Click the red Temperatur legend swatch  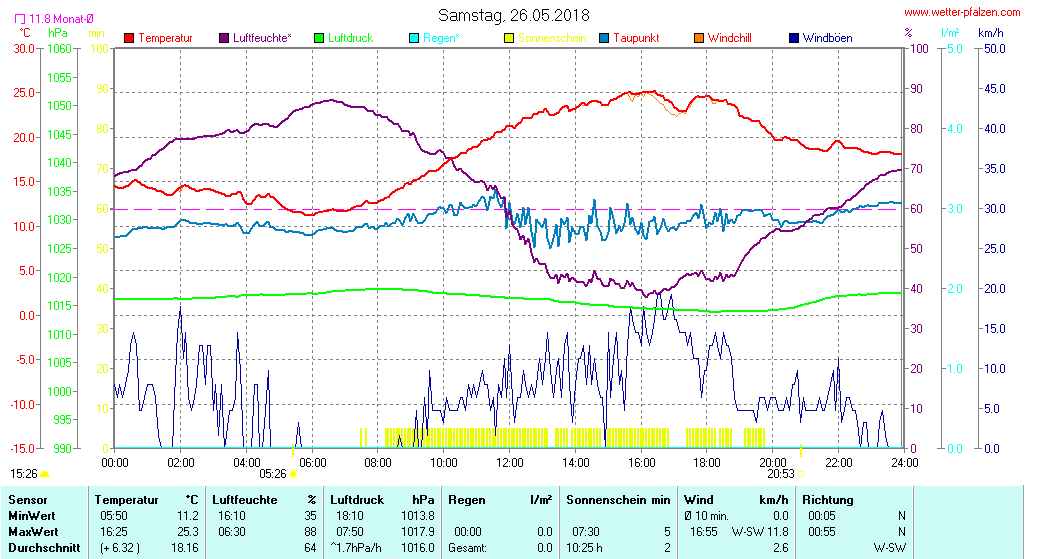pyautogui.click(x=130, y=38)
